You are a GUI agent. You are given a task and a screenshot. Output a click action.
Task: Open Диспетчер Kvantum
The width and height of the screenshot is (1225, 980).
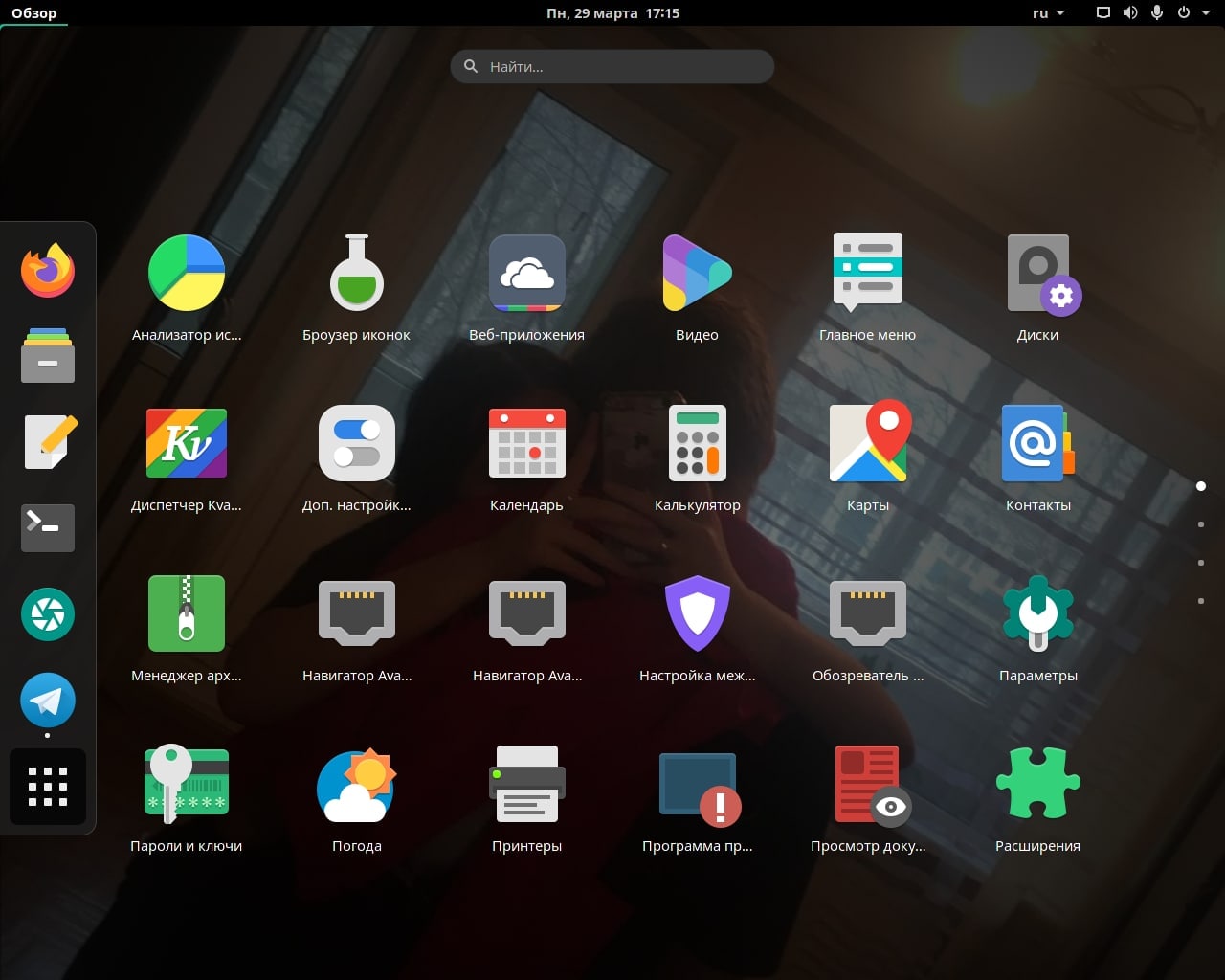187,457
